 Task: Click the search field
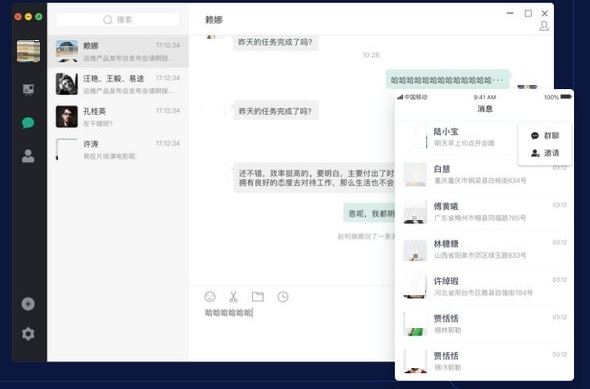pyautogui.click(x=118, y=20)
